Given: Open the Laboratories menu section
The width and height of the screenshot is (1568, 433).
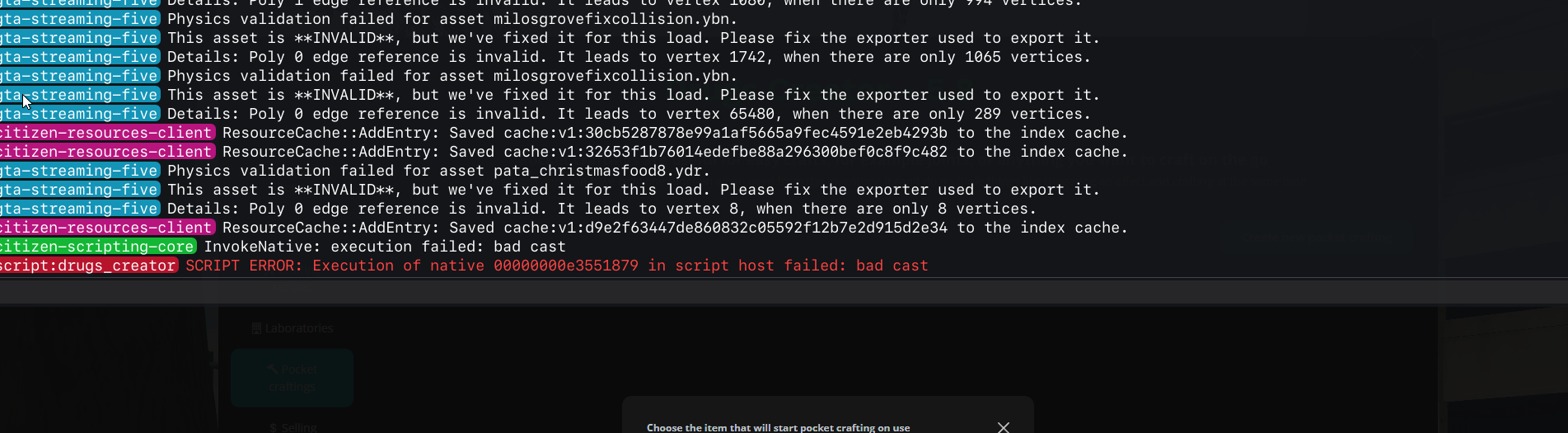Looking at the screenshot, I should coord(299,328).
